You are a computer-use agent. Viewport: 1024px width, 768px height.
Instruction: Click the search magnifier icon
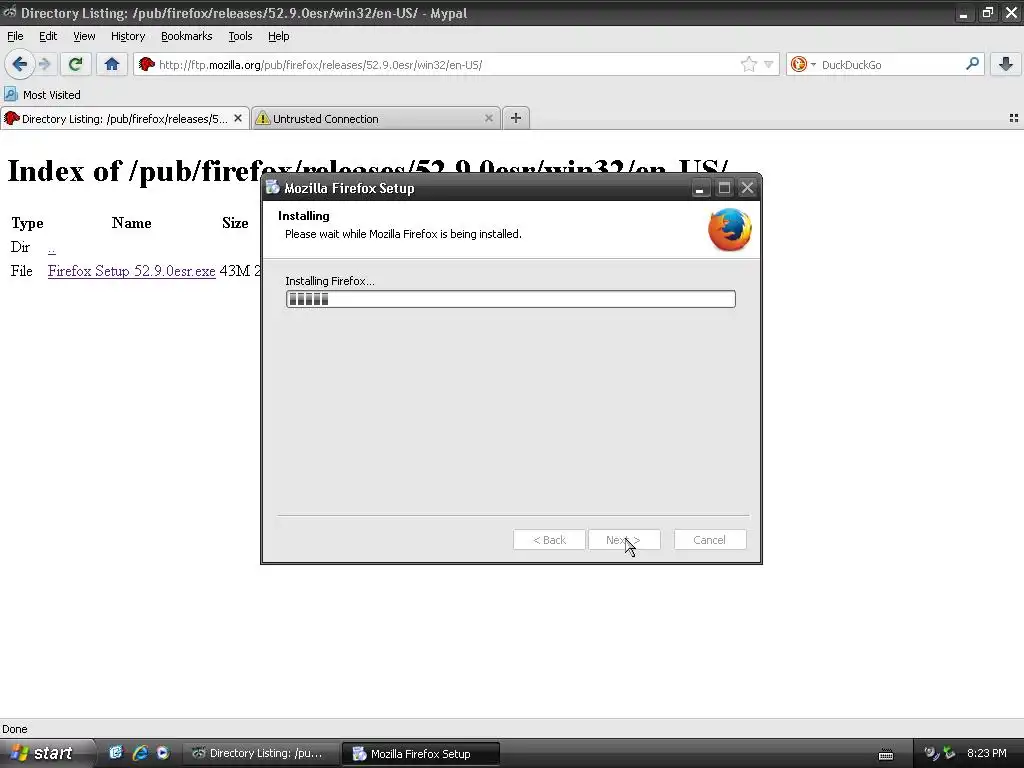pyautogui.click(x=972, y=64)
